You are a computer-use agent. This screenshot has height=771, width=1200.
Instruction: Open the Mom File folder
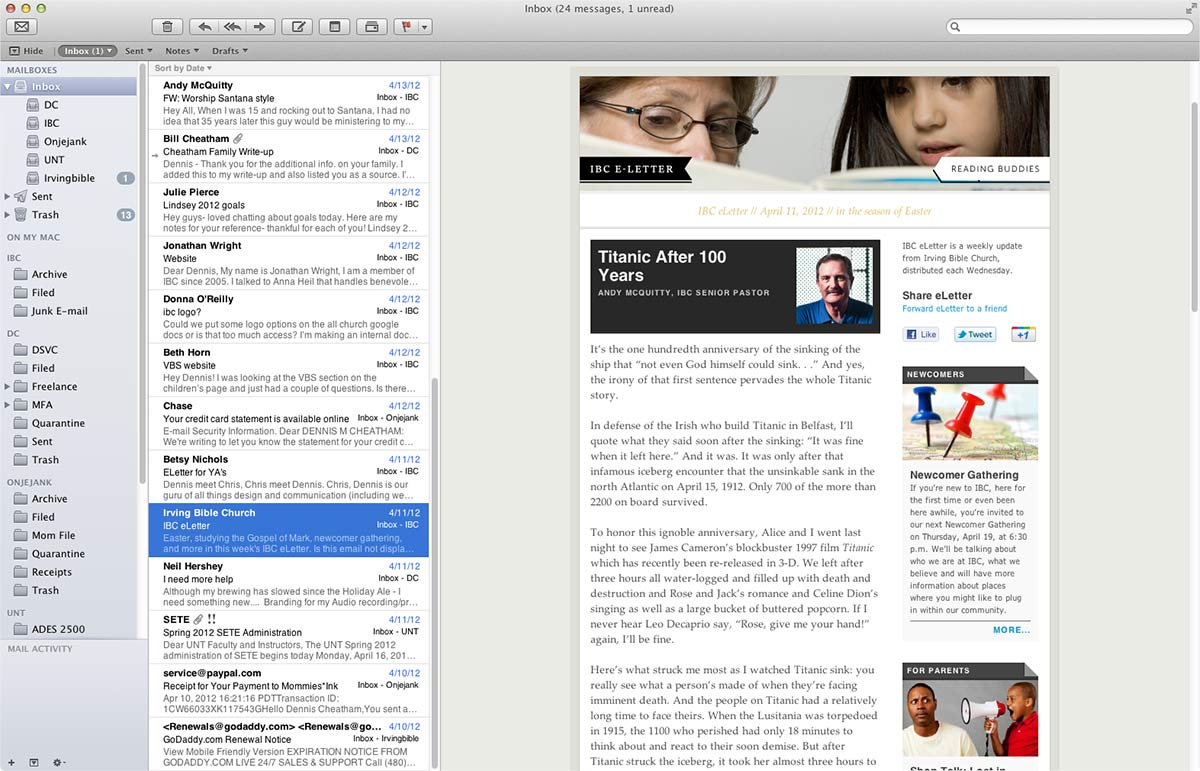click(53, 535)
